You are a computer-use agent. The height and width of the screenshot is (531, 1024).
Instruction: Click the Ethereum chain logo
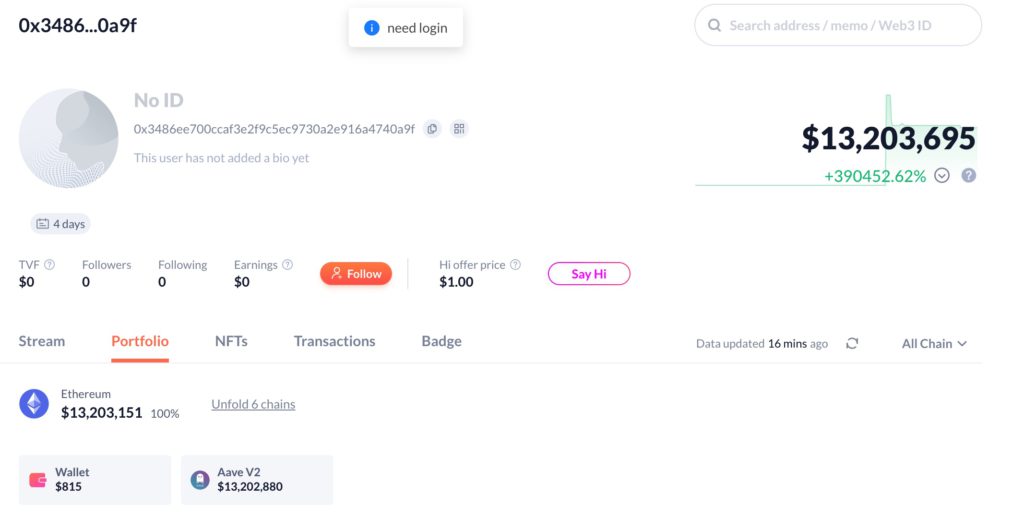pyautogui.click(x=34, y=404)
